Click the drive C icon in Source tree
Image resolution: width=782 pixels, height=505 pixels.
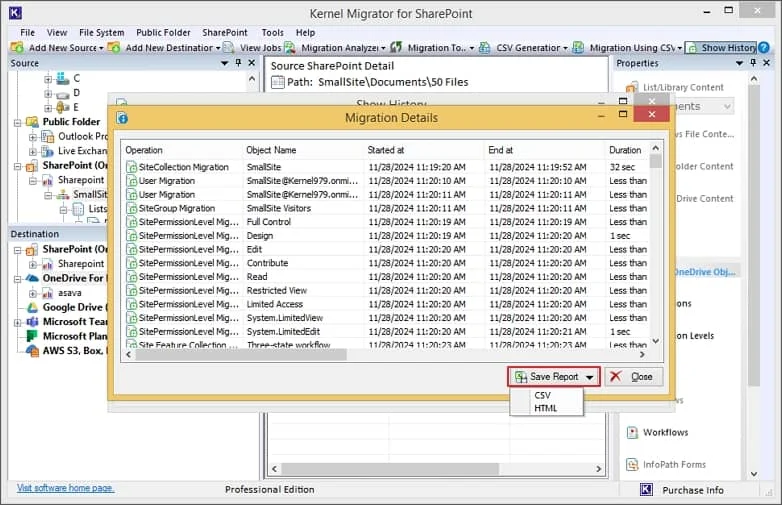tap(63, 78)
